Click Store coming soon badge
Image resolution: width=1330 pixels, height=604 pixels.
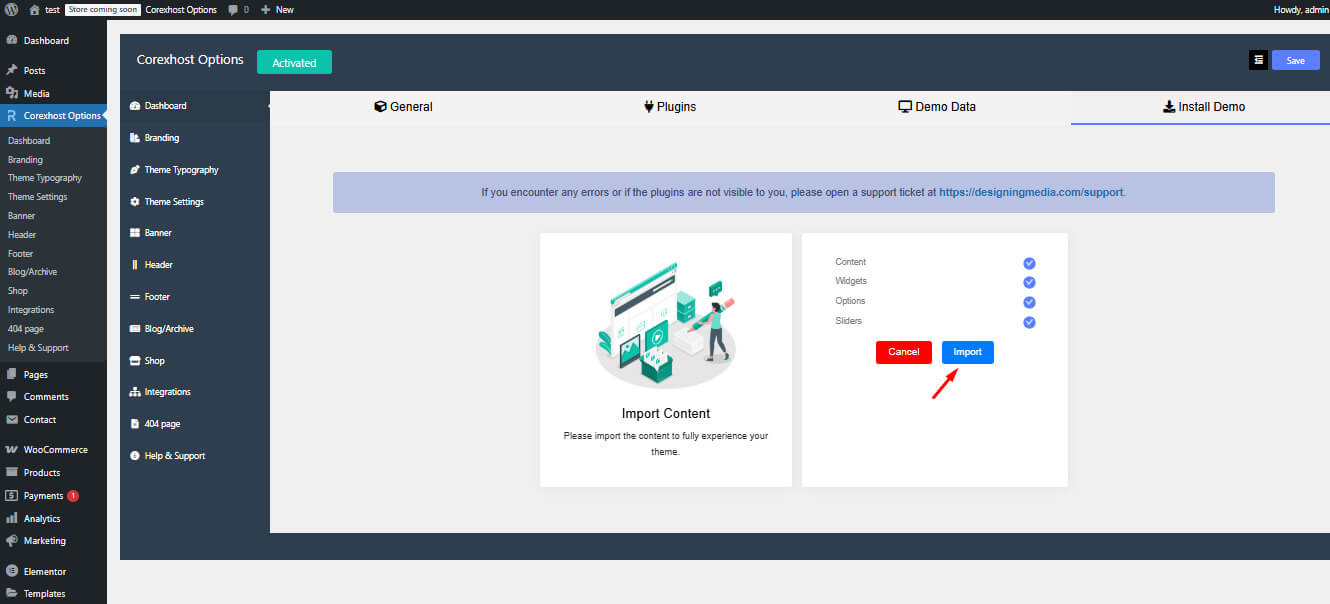click(x=102, y=9)
